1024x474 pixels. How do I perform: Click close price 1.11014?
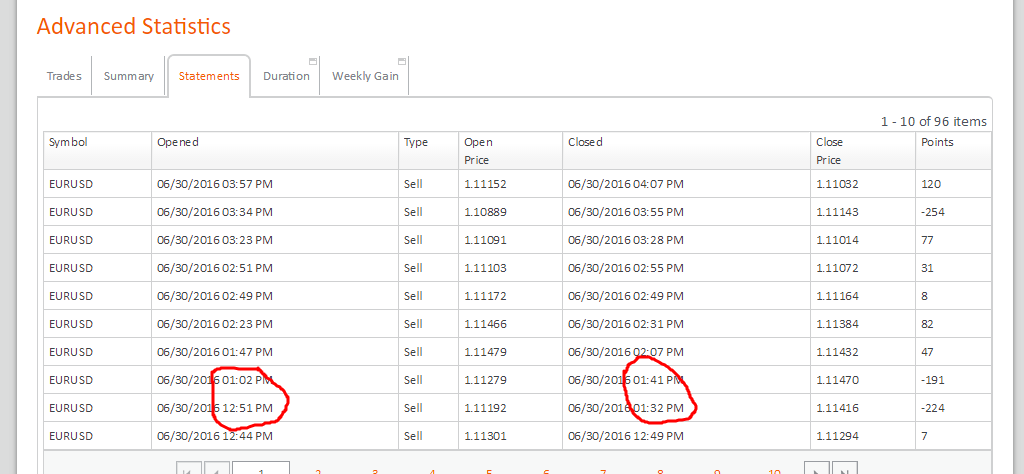click(837, 240)
